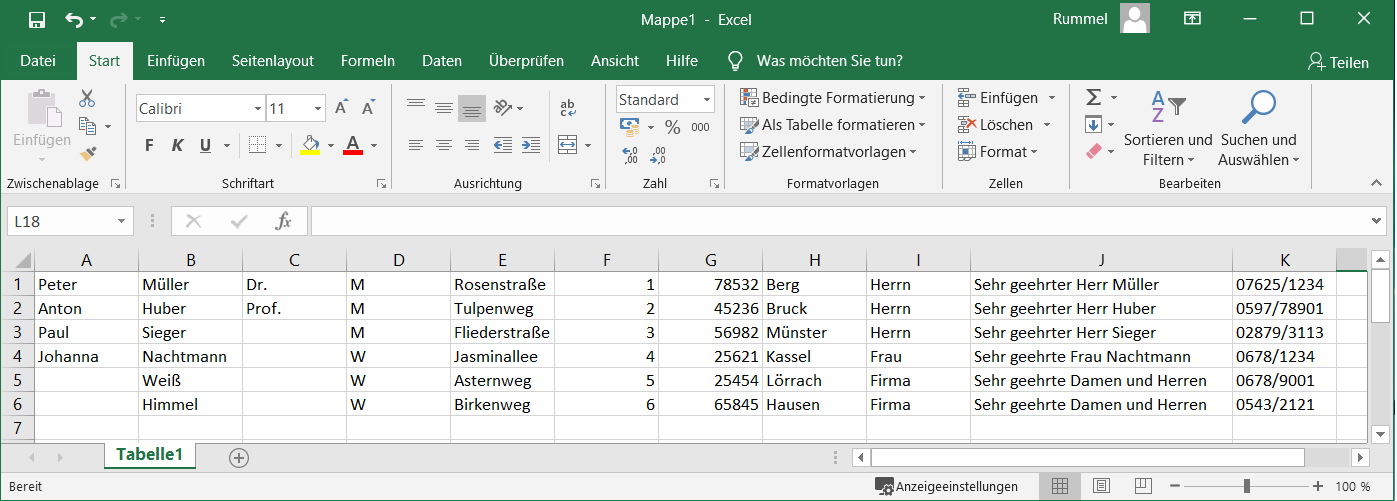Expand Zellenformatvorlagen gallery
Image resolution: width=1397 pixels, height=501 pixels.
828,152
